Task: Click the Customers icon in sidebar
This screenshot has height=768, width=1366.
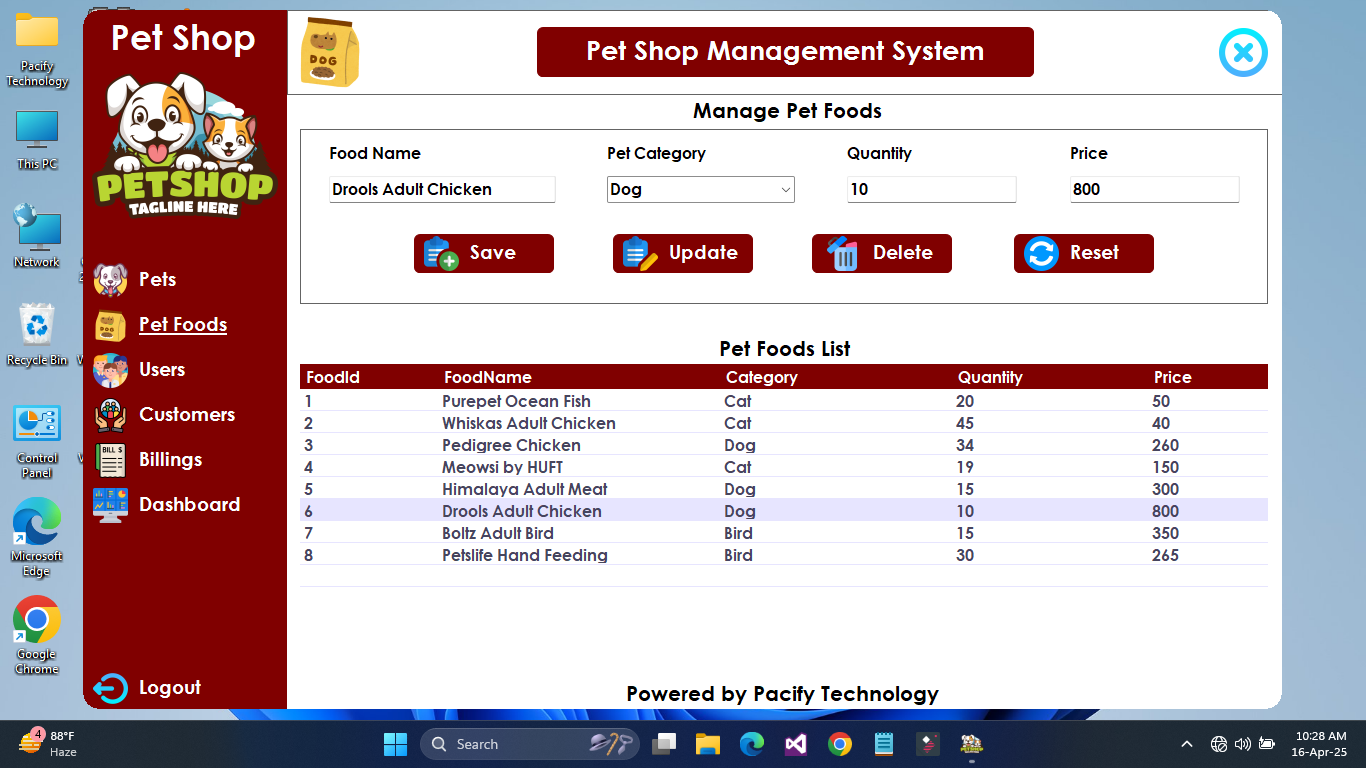Action: 110,415
